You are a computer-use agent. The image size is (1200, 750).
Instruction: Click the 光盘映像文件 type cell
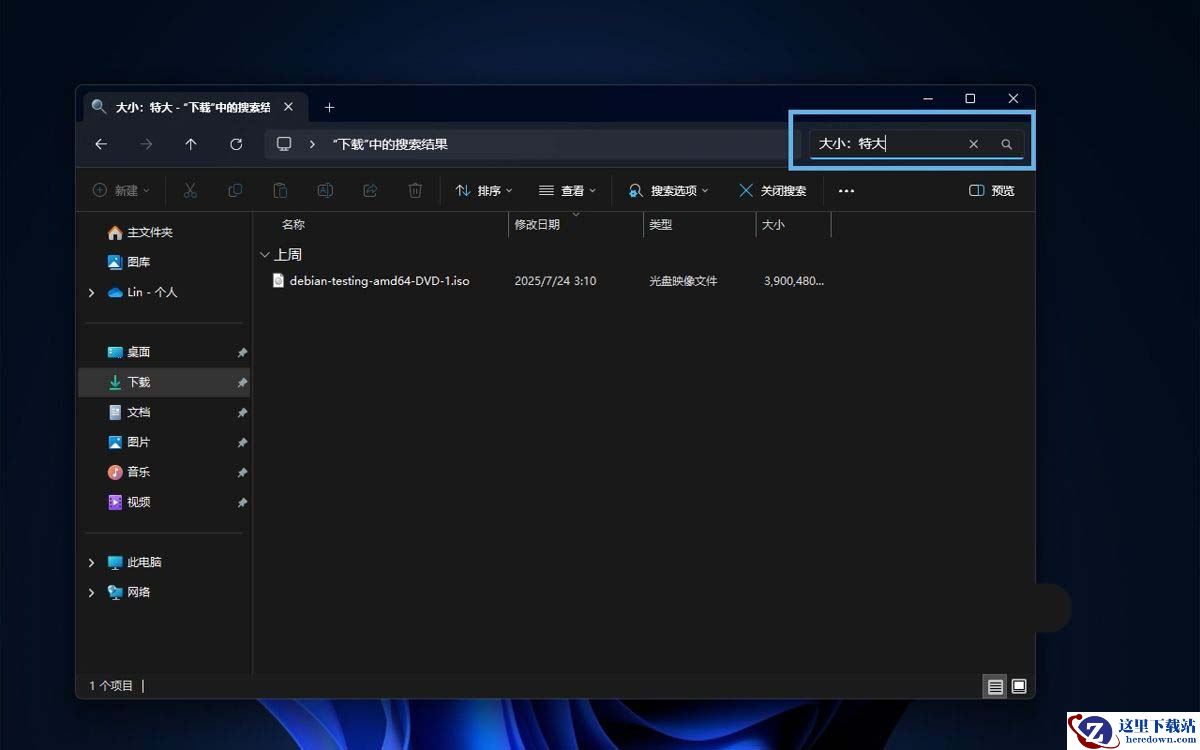683,281
